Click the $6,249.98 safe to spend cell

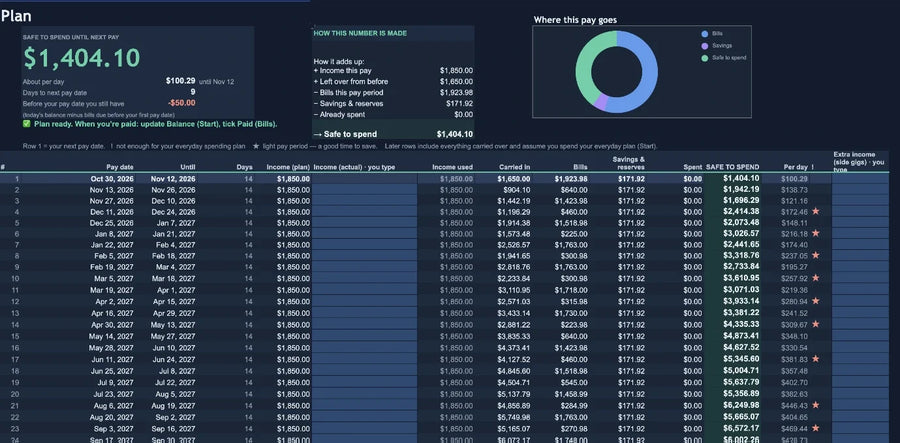pyautogui.click(x=741, y=405)
